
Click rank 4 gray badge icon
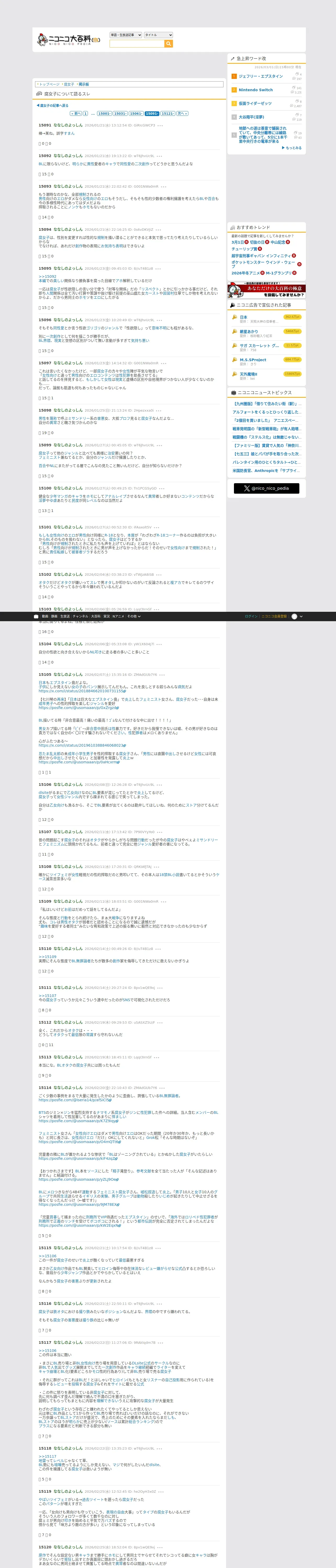(234, 117)
